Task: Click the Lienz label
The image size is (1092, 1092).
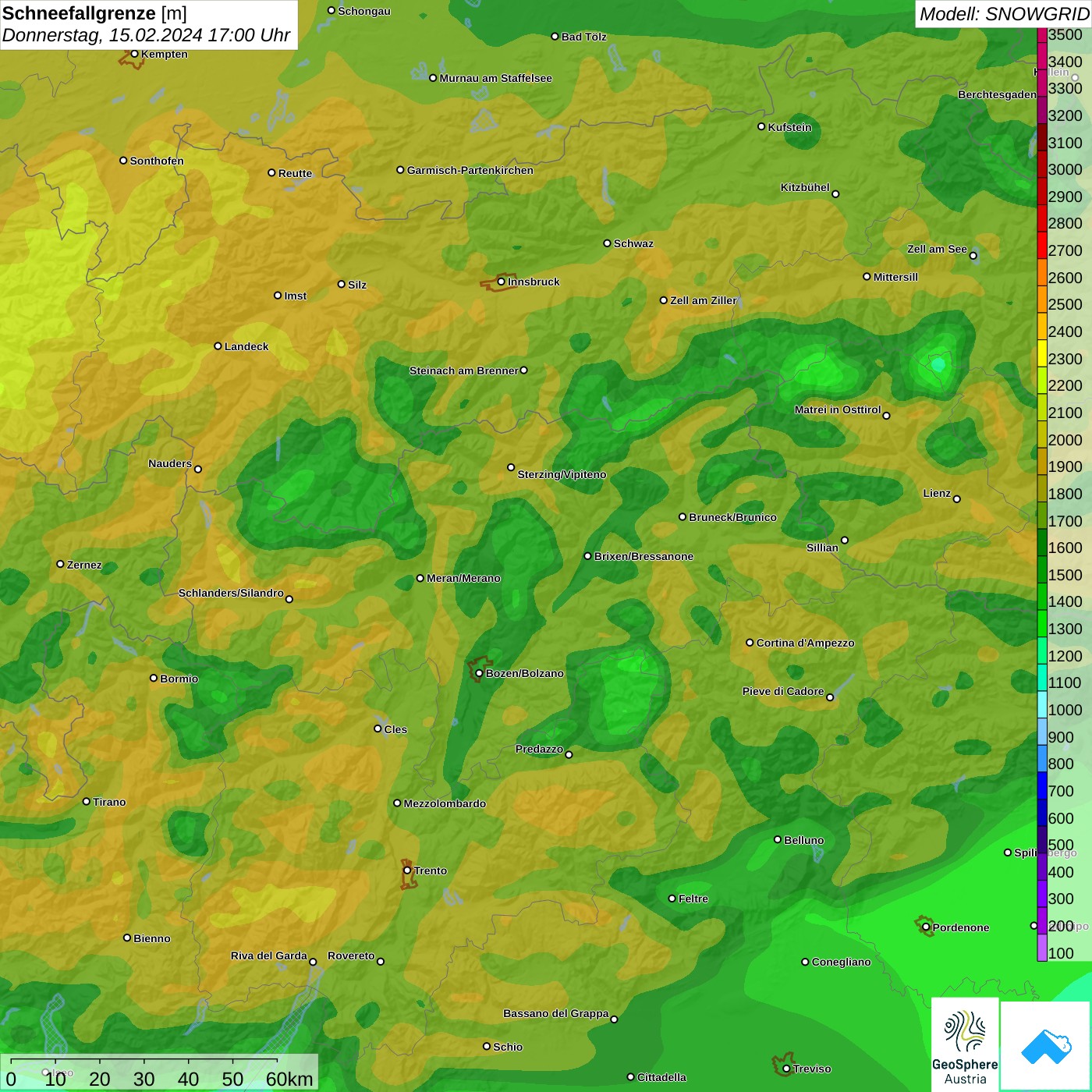Action: 937,493
